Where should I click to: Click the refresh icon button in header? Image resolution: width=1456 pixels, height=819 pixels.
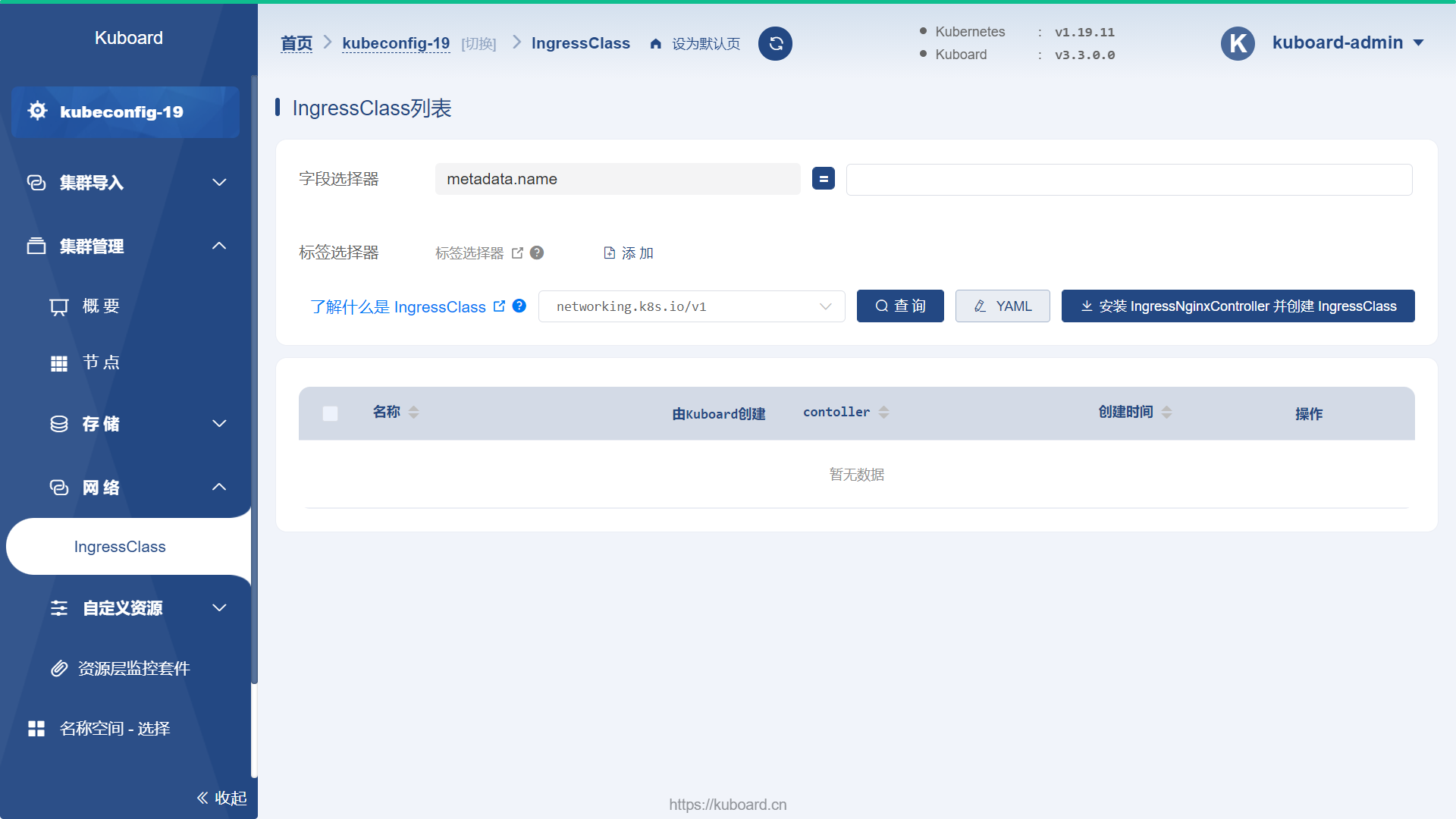click(x=775, y=44)
